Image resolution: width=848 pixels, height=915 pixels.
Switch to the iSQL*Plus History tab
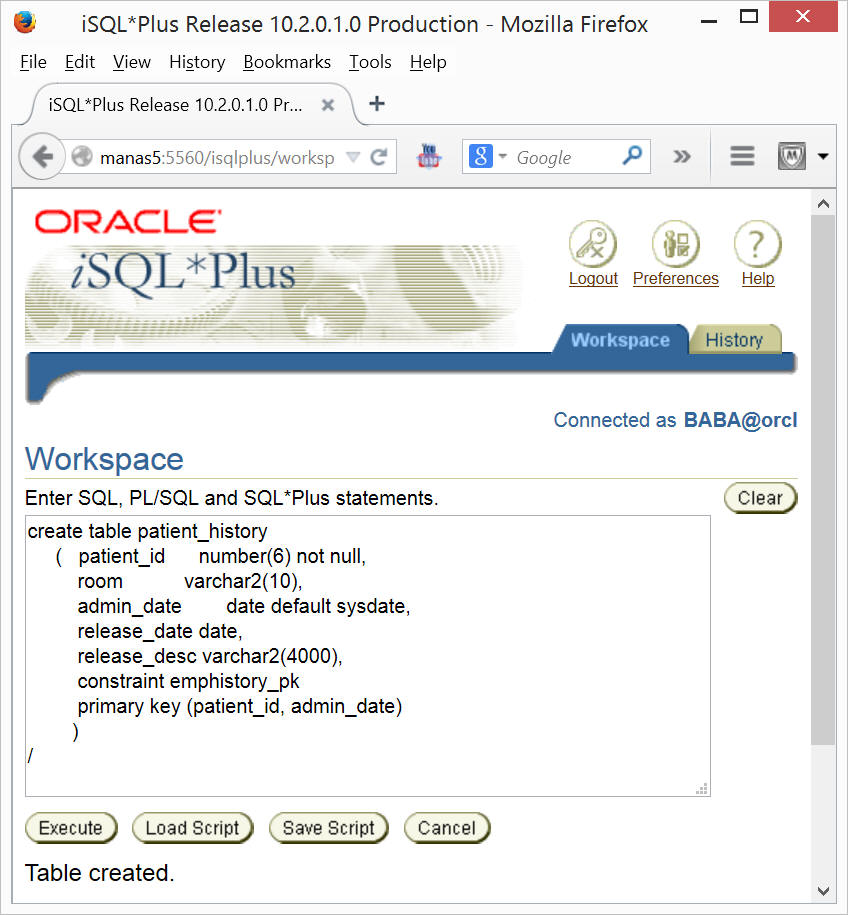[734, 340]
